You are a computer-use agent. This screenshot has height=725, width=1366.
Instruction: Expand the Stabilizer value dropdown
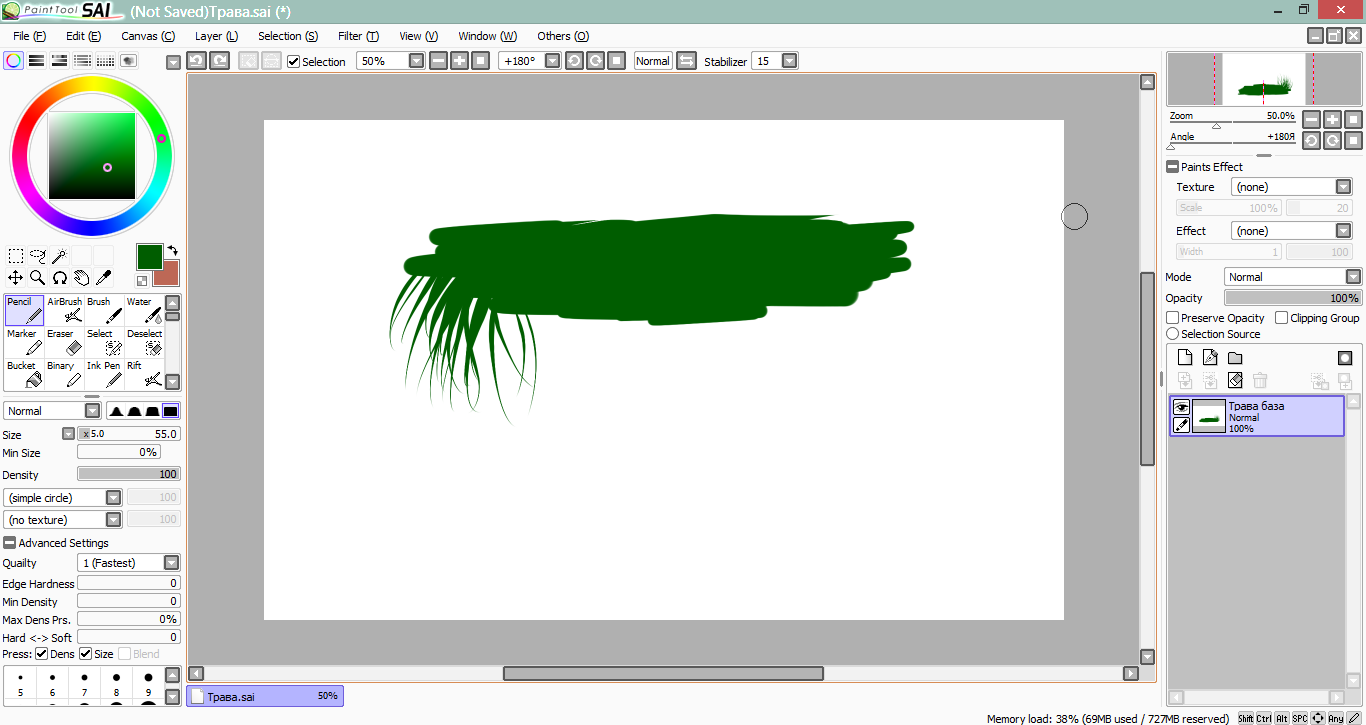pos(789,61)
